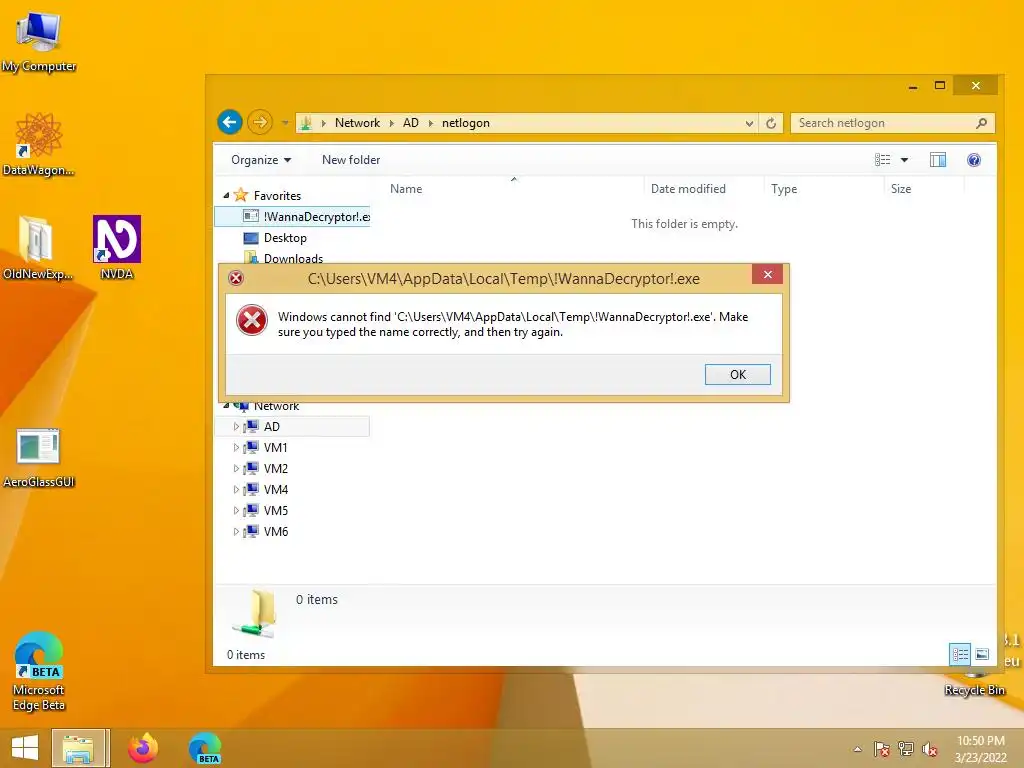Screen dimensions: 1024x768
Task: Toggle the preview pane button
Action: (x=938, y=160)
